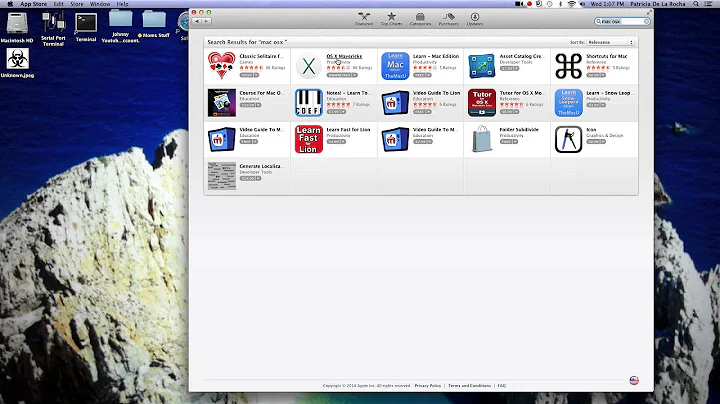
Task: Go forward with the forward arrow button
Action: pos(206,21)
